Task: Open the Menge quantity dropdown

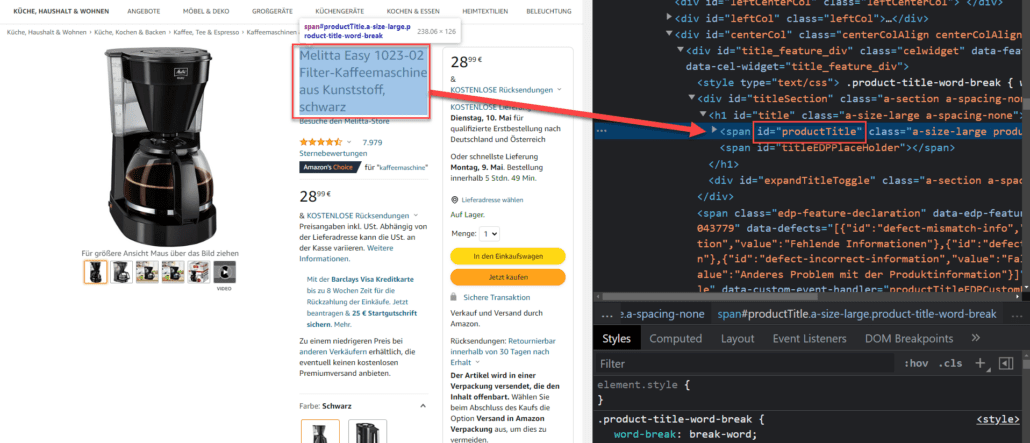Action: click(x=489, y=233)
